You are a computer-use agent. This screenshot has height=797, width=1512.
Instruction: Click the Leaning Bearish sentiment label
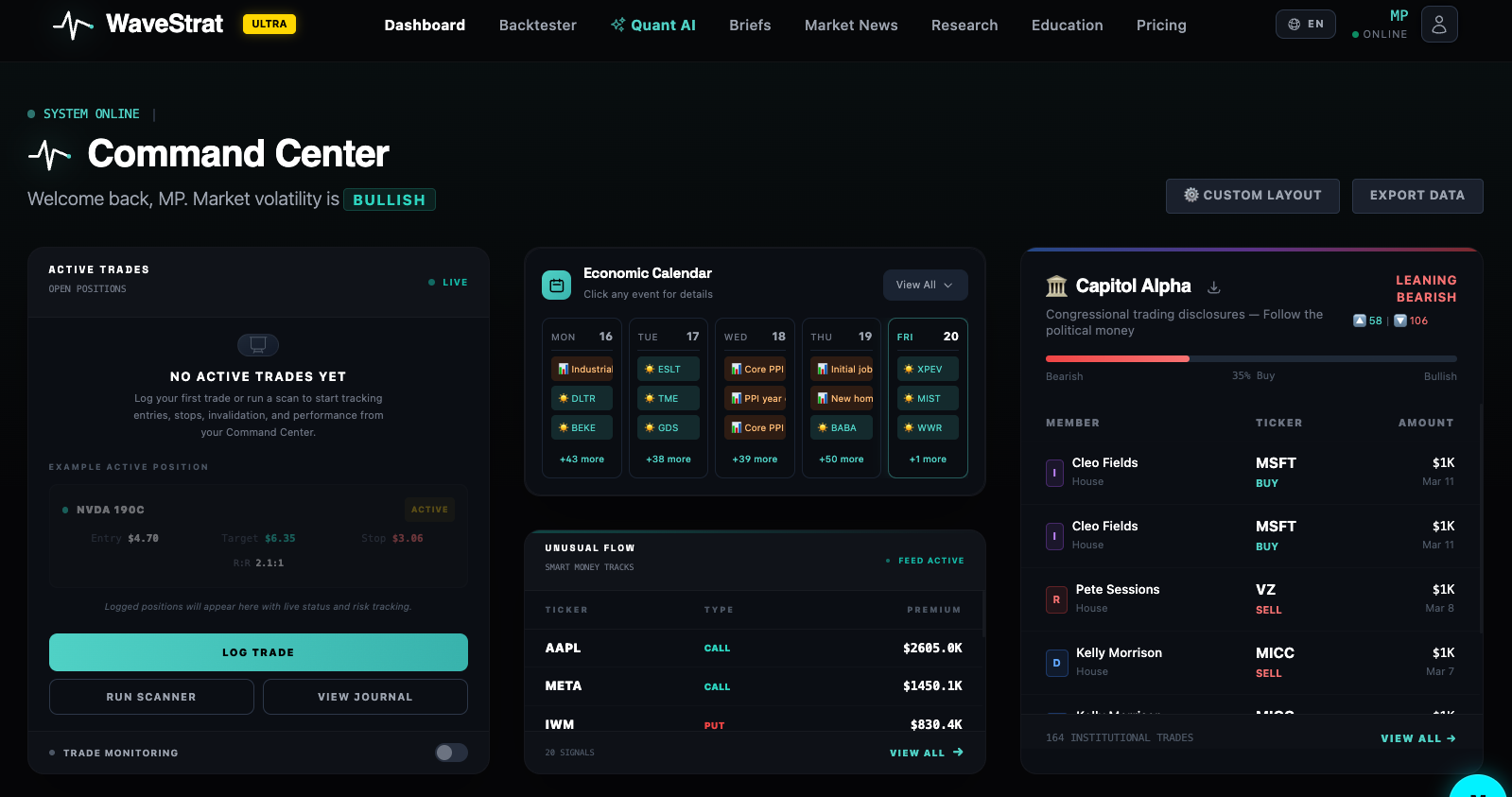(x=1426, y=288)
